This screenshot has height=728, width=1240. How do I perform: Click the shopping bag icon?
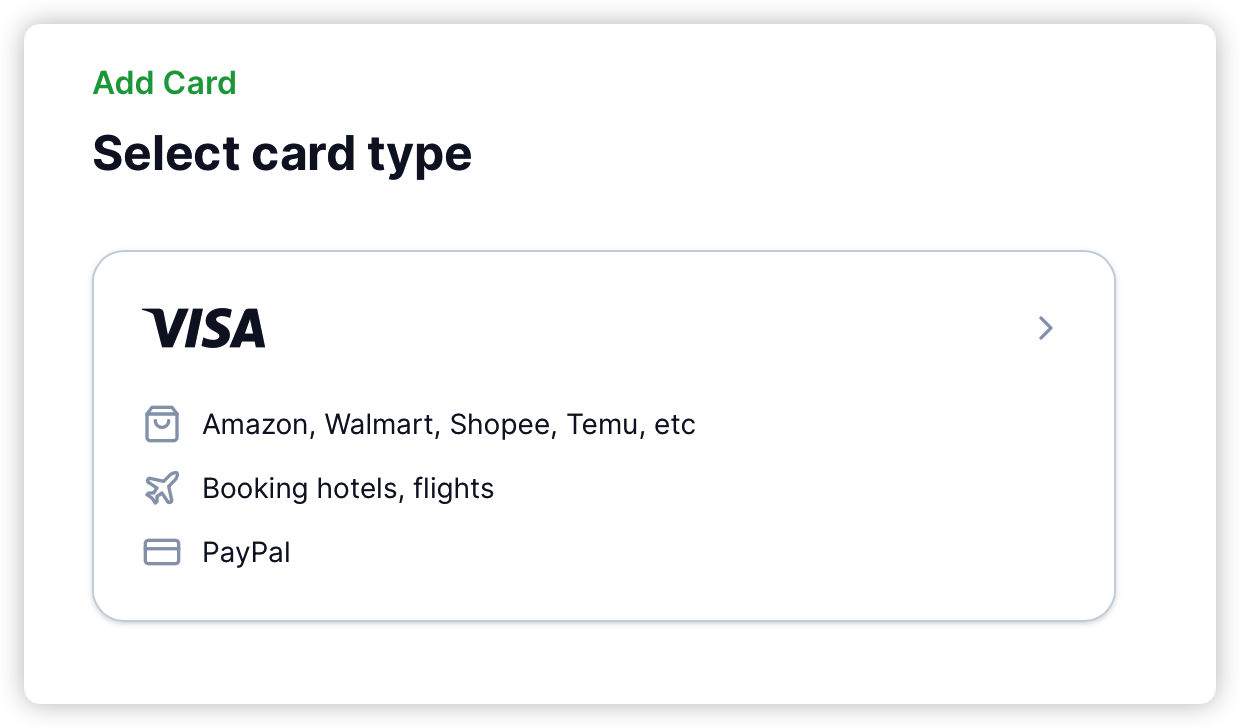coord(162,424)
